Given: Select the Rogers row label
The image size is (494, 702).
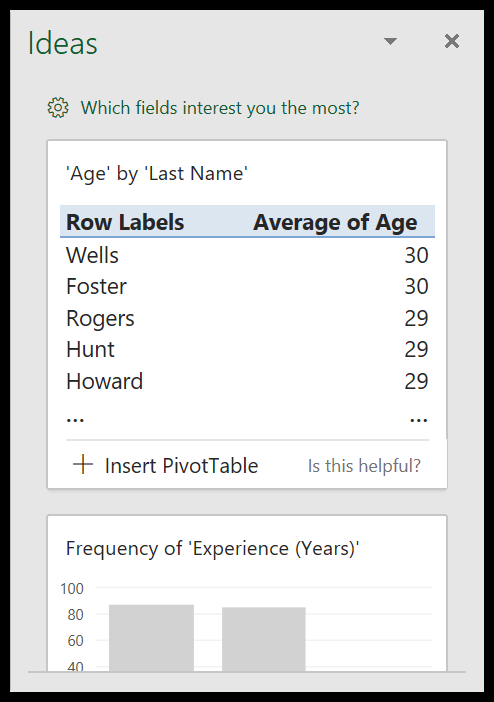Looking at the screenshot, I should (100, 319).
